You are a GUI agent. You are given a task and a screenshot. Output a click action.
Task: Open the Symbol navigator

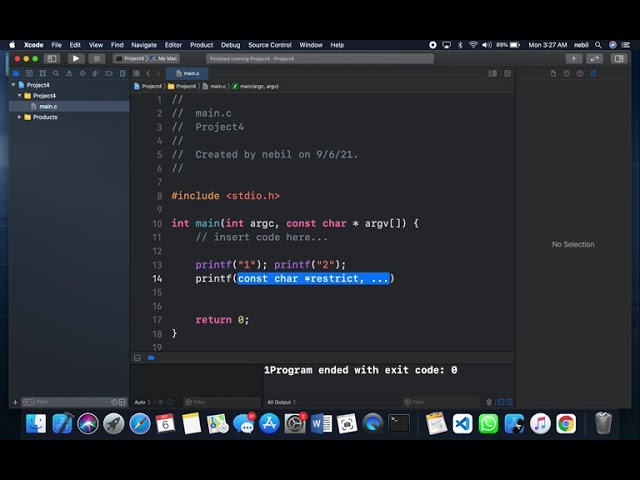click(42, 73)
